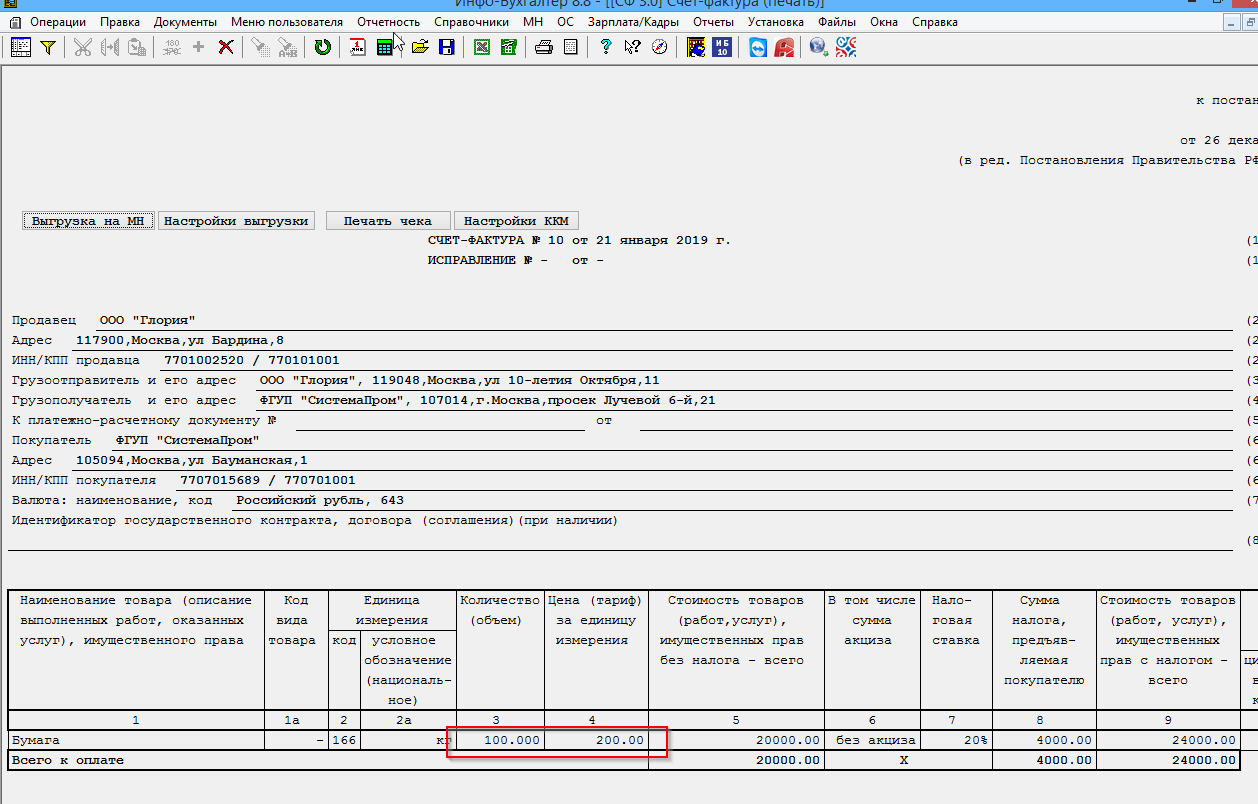Screen dimensions: 1258x804
Task: Click the Настройки ККМ button
Action: pos(516,221)
